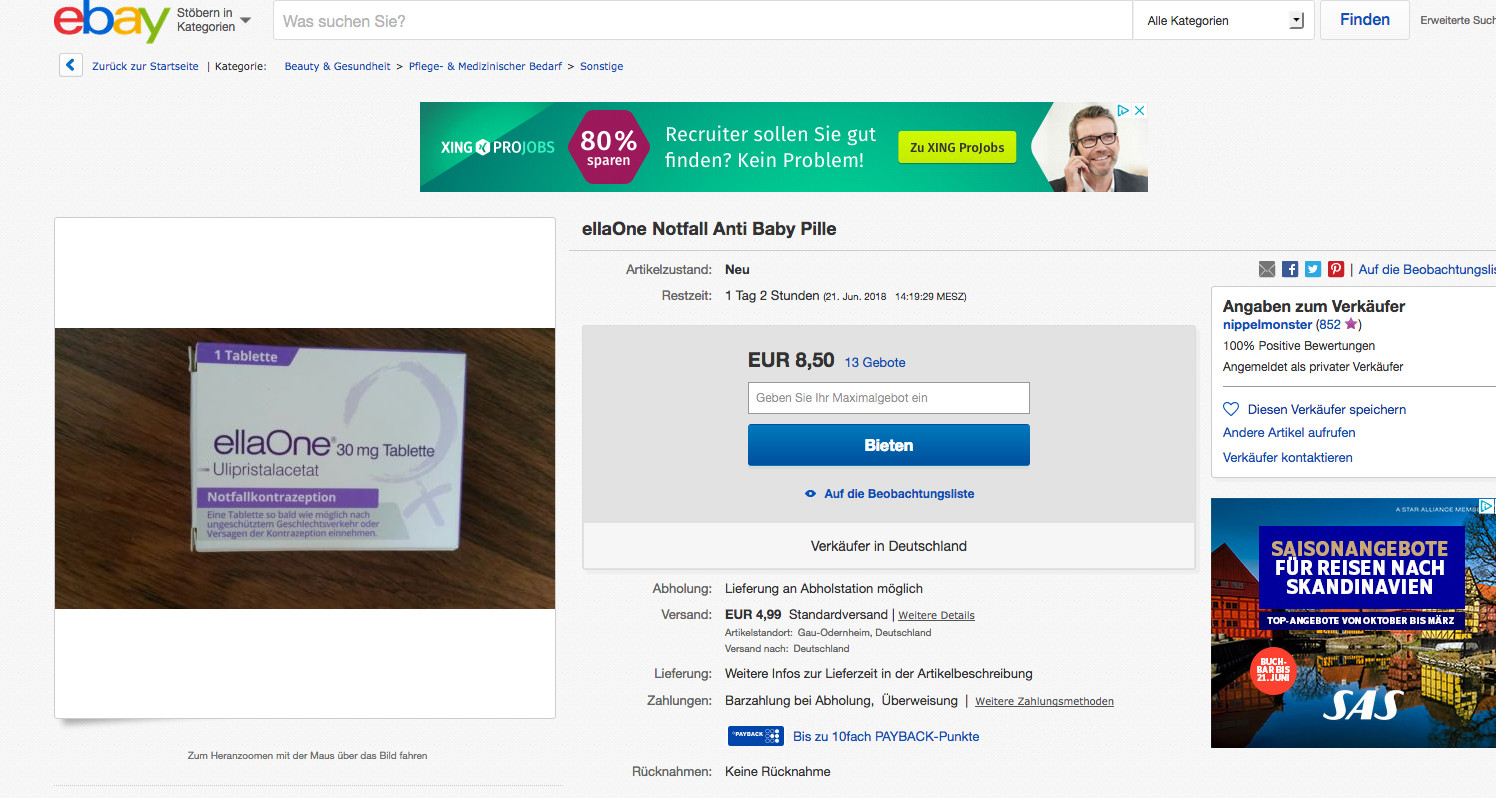
Task: Click the AdChoices icon on XING banner
Action: pos(1123,111)
